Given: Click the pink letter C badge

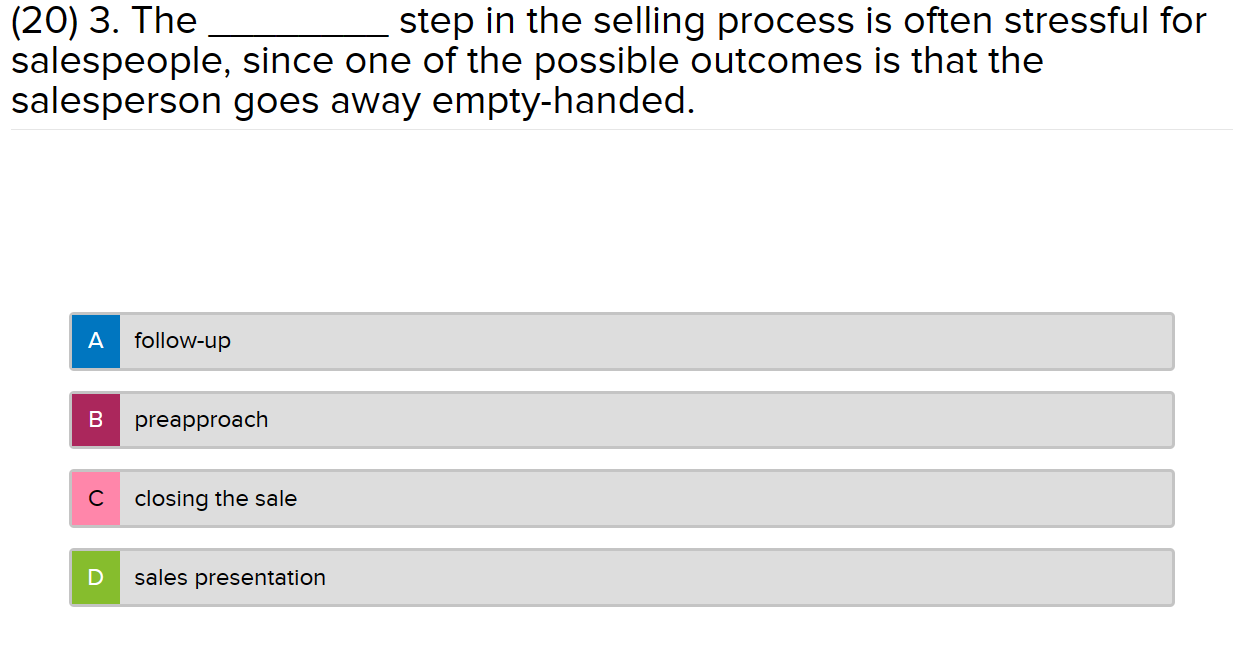Looking at the screenshot, I should 95,498.
